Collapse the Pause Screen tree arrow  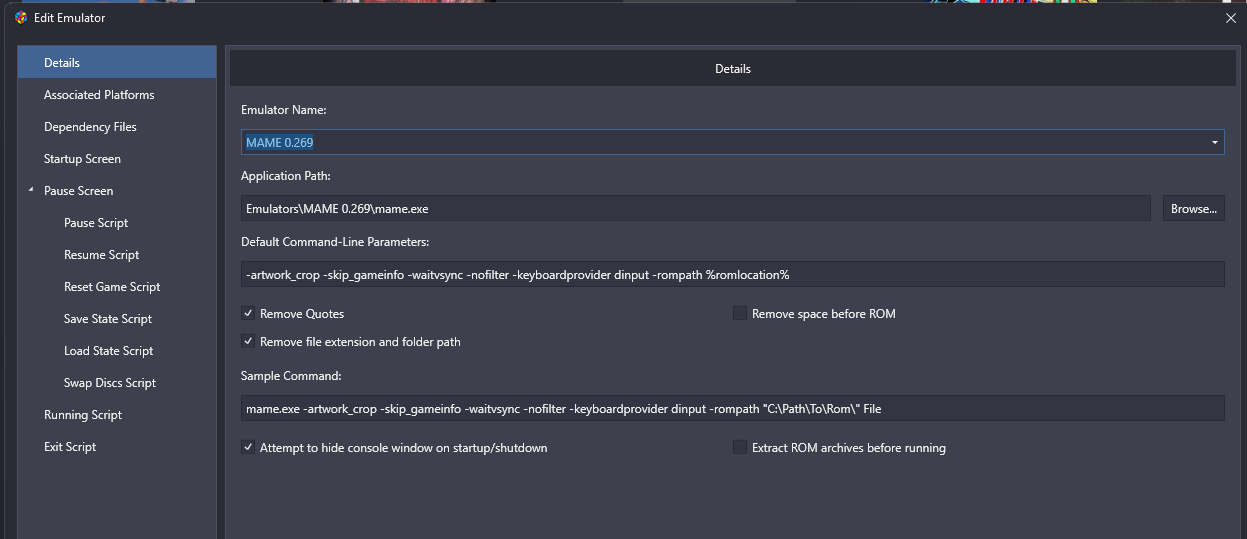(31, 190)
